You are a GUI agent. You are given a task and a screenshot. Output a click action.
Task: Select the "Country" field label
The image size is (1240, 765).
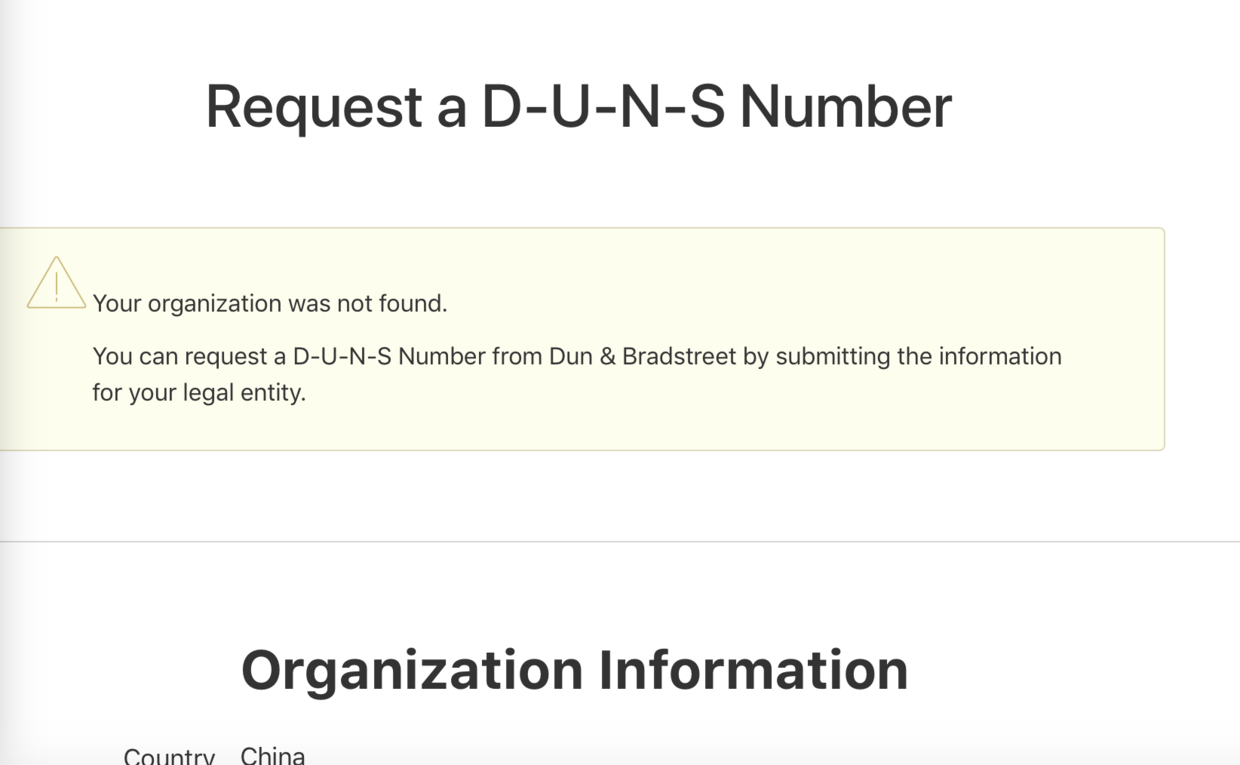click(x=169, y=756)
